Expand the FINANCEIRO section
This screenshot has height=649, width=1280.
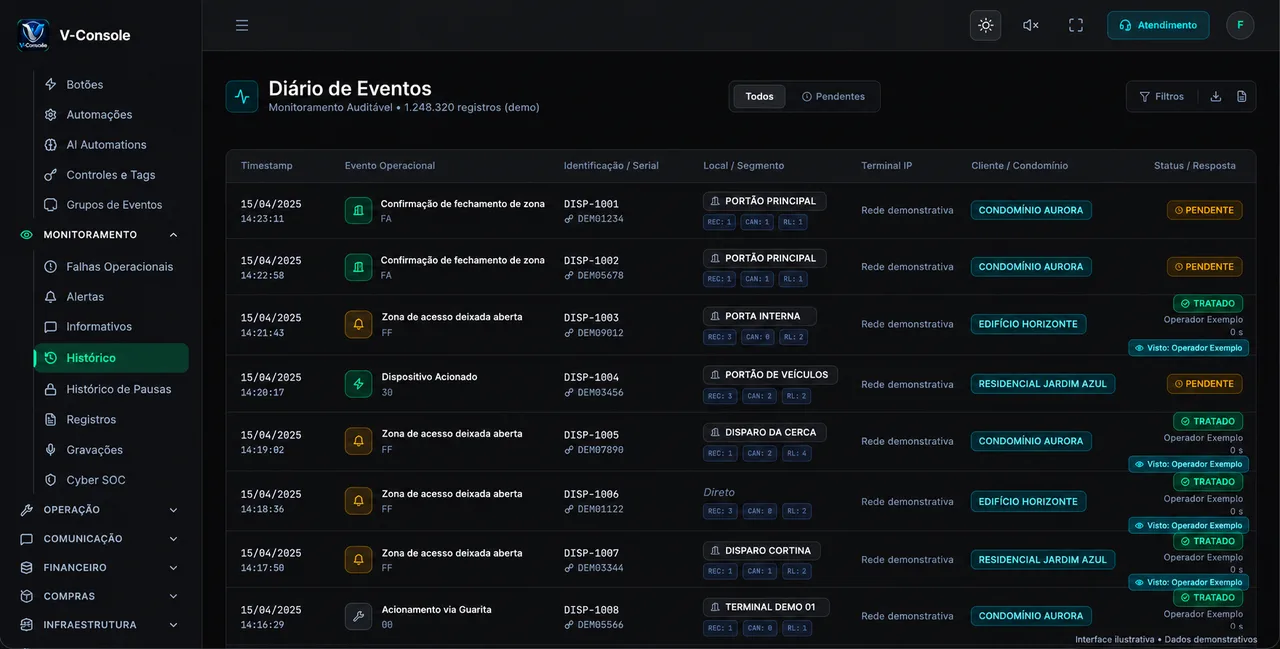pyautogui.click(x=99, y=568)
